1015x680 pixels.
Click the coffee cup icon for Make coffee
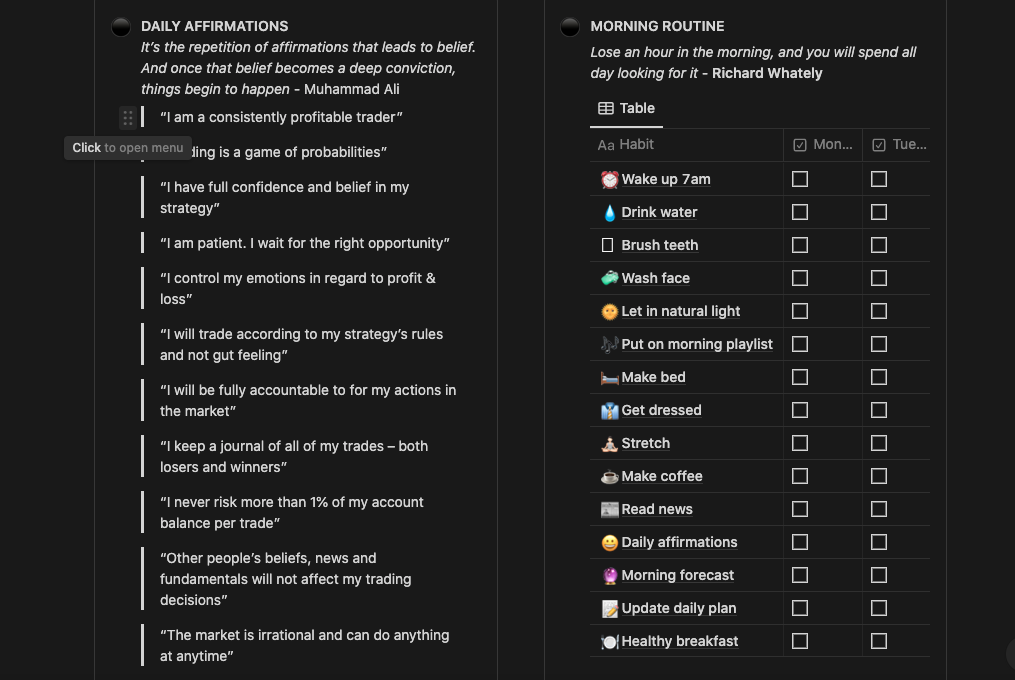point(609,477)
